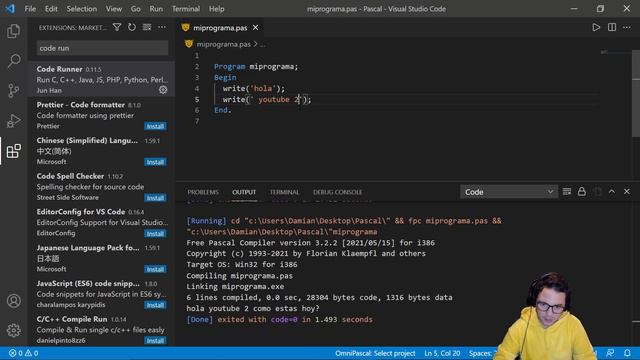Image resolution: width=640 pixels, height=360 pixels.
Task: Open the Explorer view in activity bar
Action: click(13, 31)
